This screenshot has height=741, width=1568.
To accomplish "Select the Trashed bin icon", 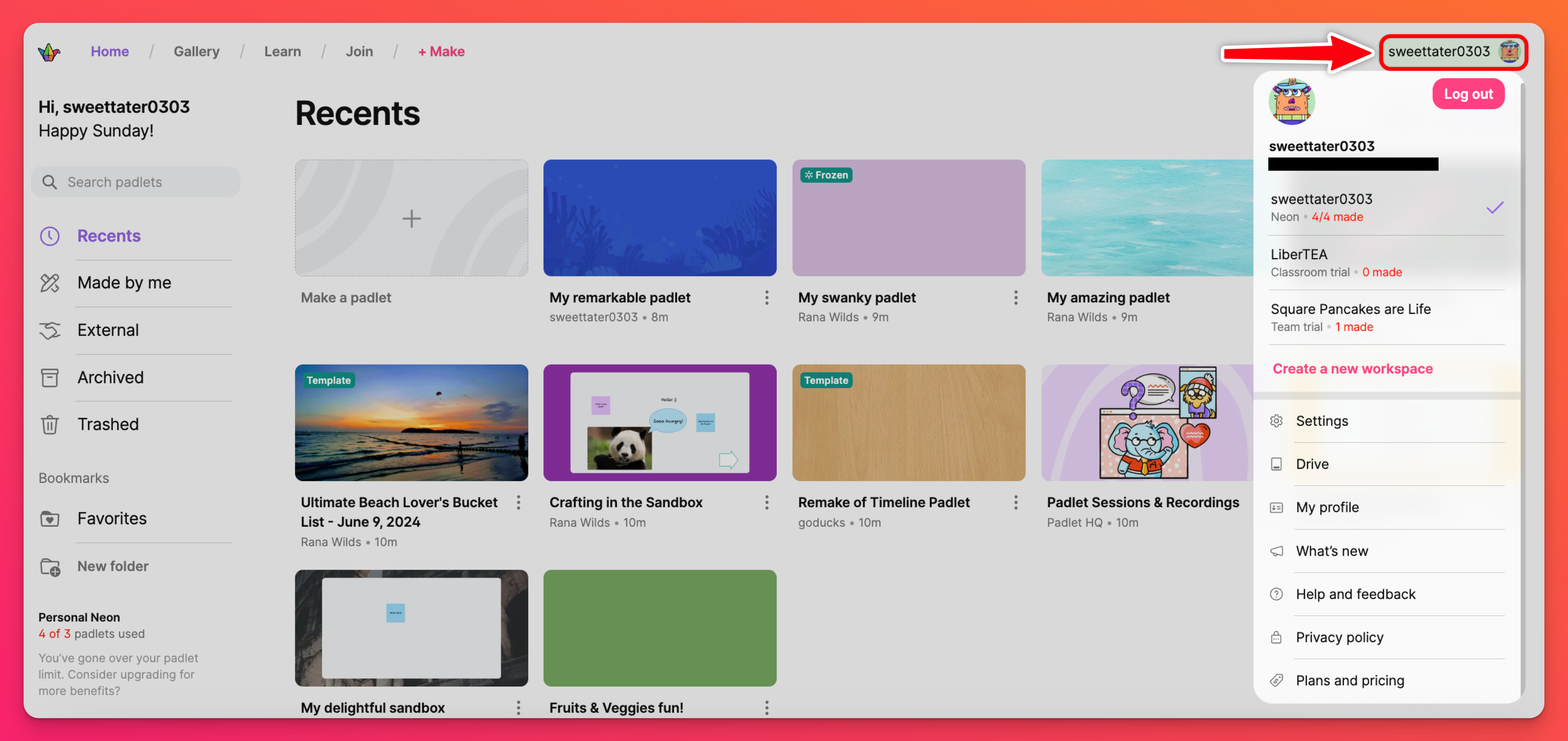I will tap(50, 425).
